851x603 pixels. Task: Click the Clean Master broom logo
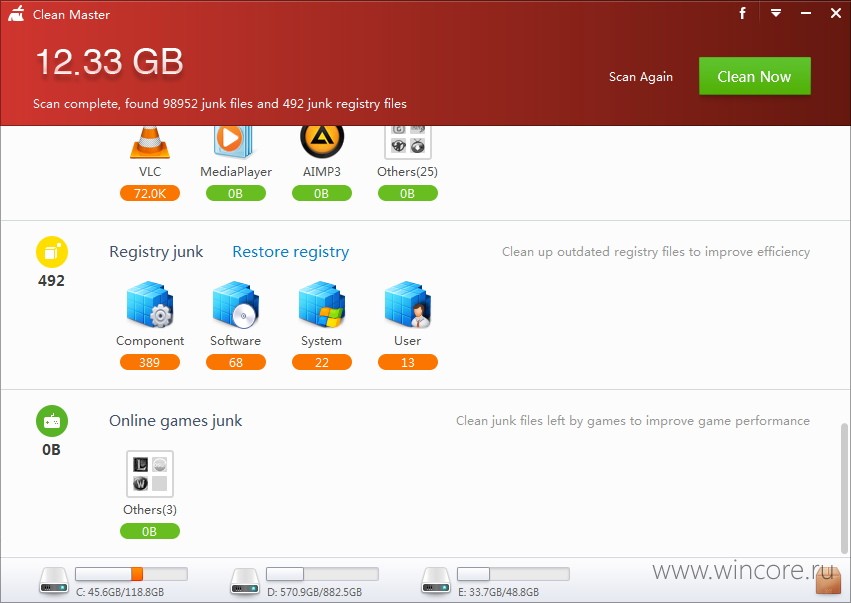coord(16,14)
